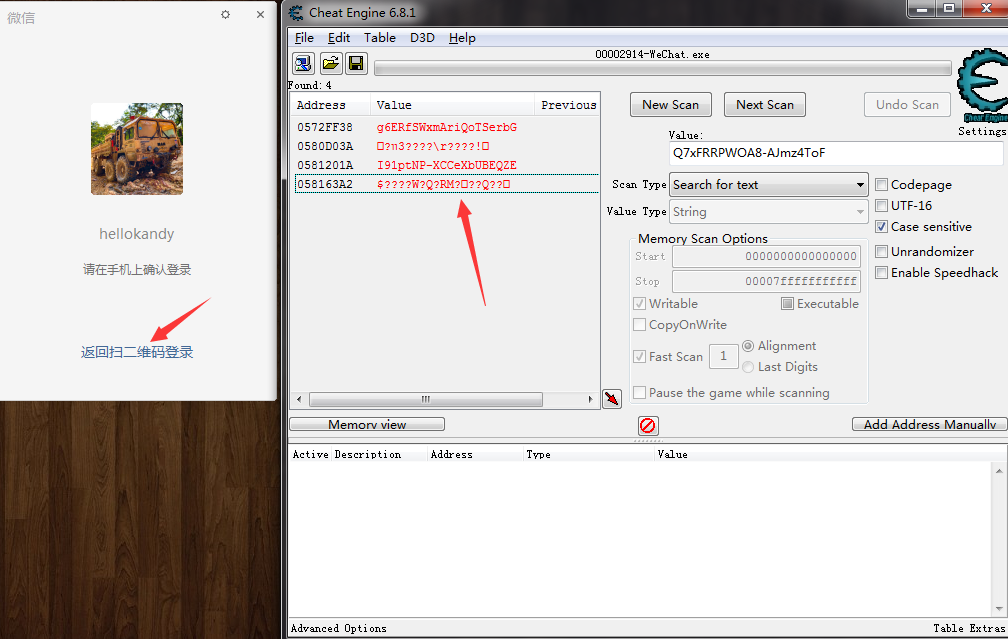
Task: Click the save floppy disk icon
Action: point(356,63)
